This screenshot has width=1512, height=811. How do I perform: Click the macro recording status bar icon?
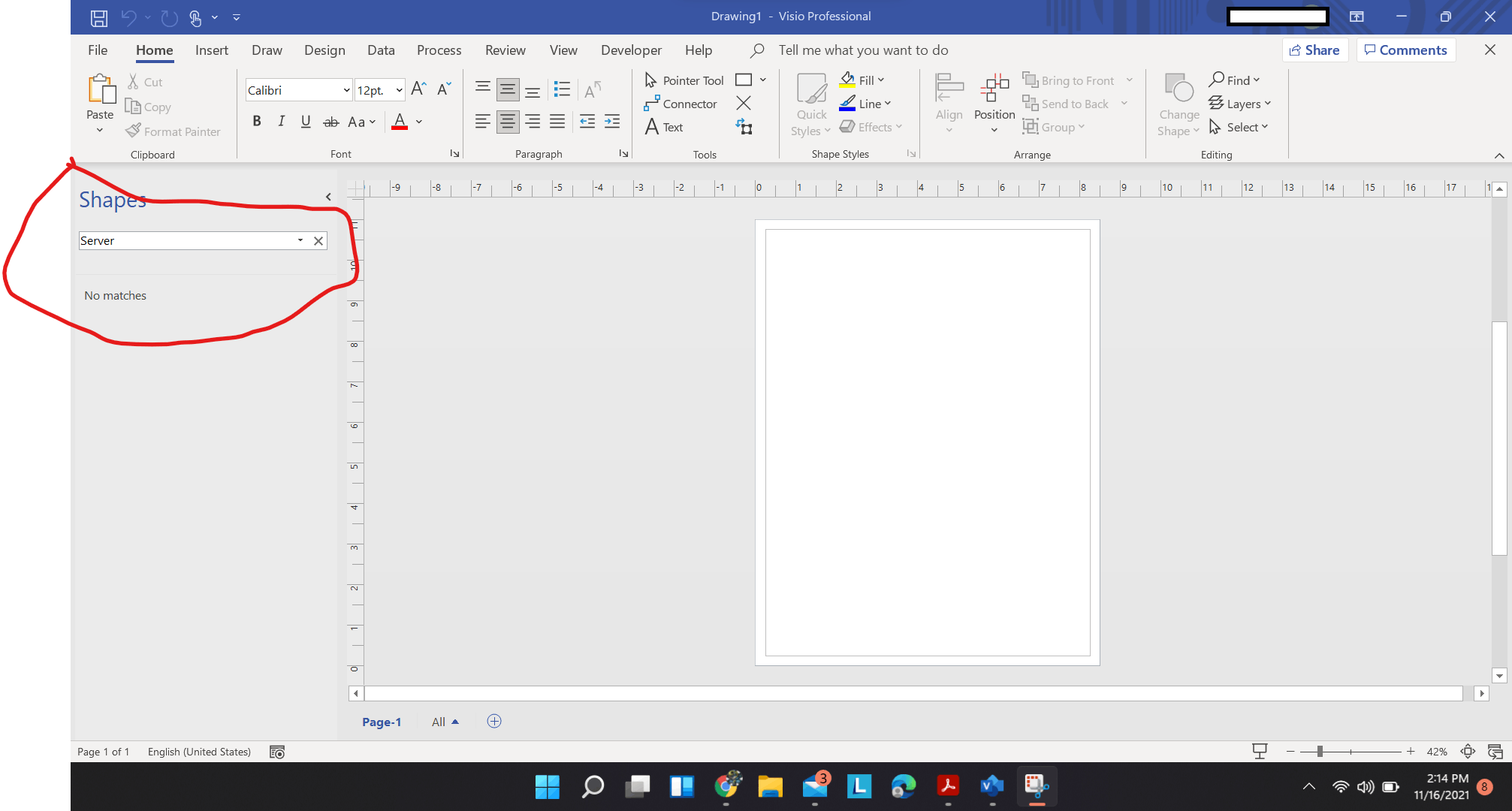pyautogui.click(x=277, y=752)
